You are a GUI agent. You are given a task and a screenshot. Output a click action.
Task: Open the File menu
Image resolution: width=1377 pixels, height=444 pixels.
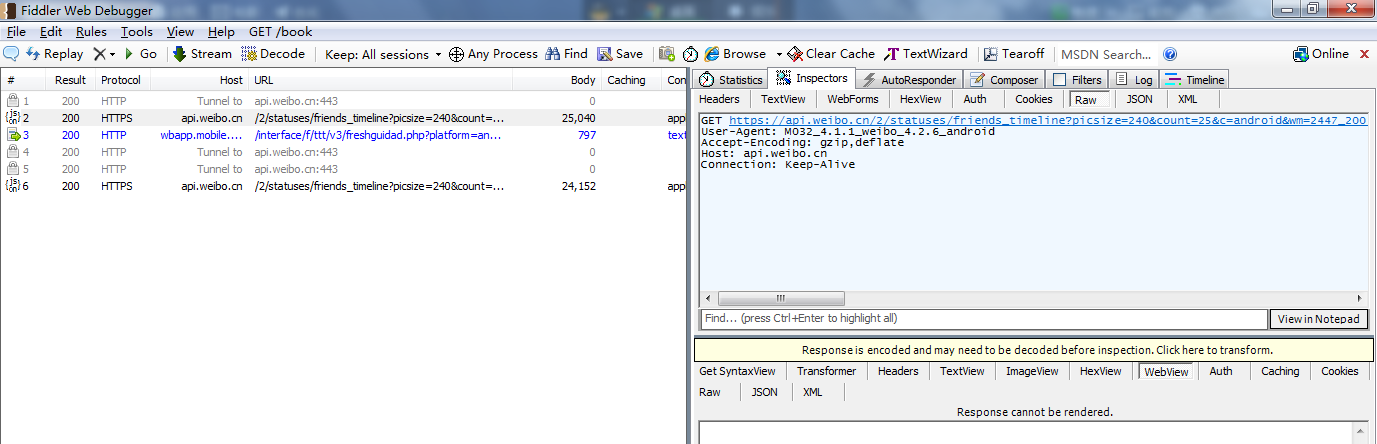coord(16,32)
